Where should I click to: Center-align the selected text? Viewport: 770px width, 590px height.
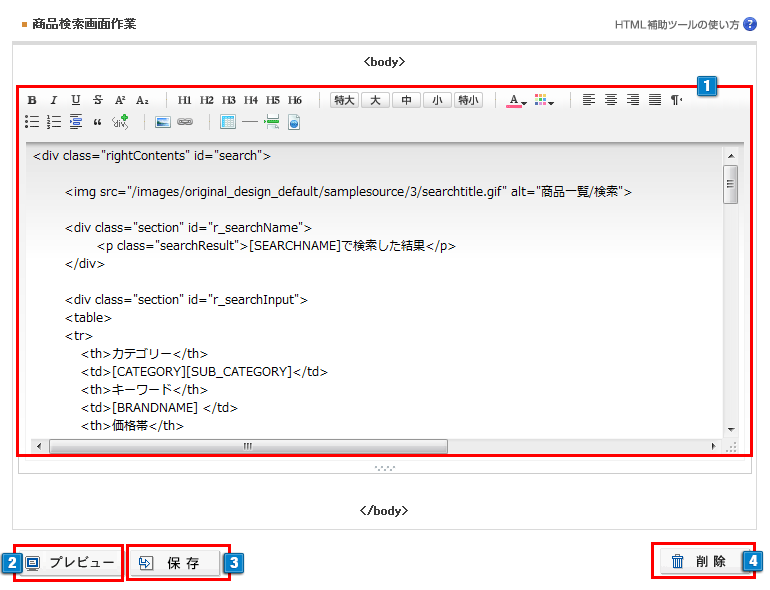click(x=611, y=100)
